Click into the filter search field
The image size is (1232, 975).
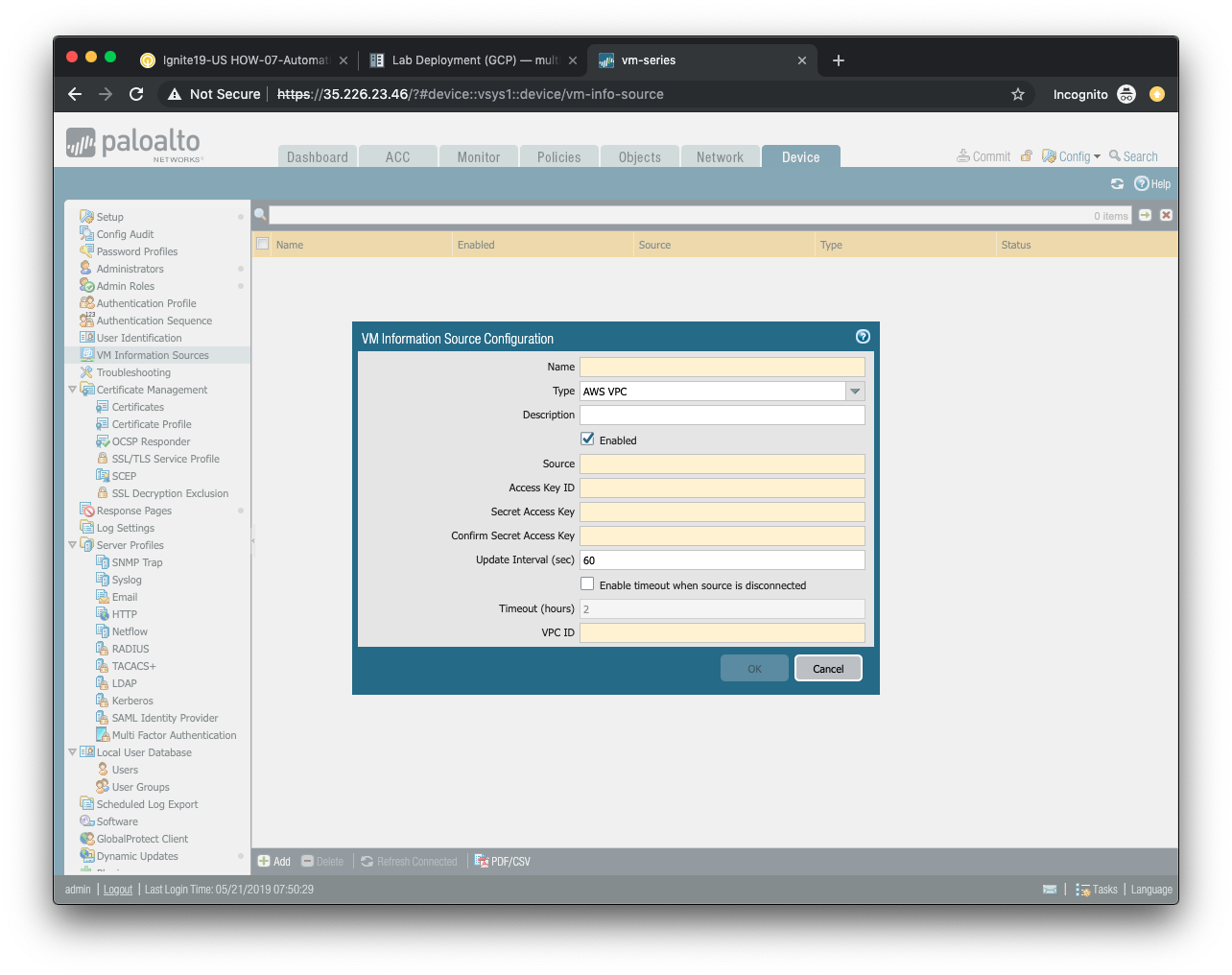coord(700,215)
